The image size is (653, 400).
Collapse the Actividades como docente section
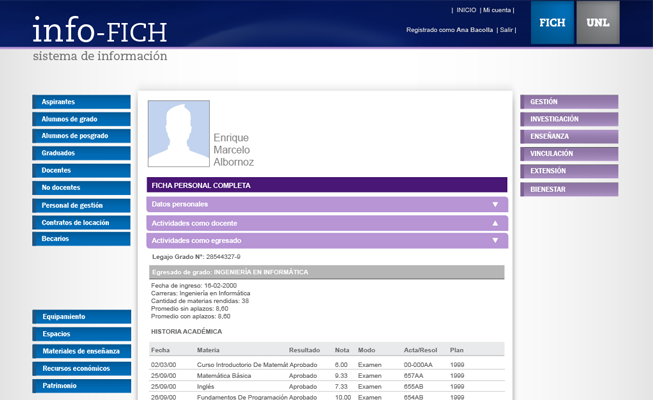pos(327,223)
